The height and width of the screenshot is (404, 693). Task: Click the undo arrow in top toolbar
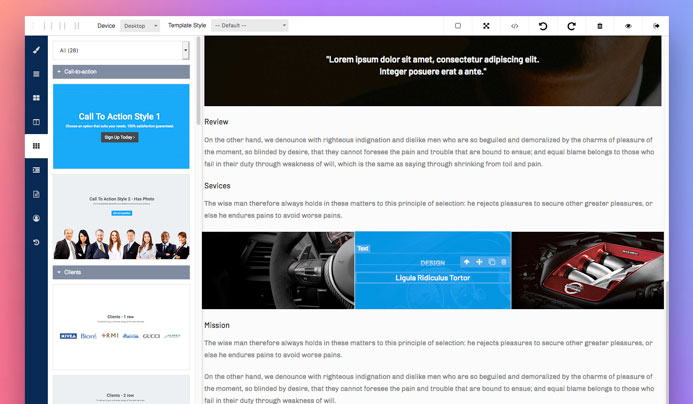click(x=543, y=26)
